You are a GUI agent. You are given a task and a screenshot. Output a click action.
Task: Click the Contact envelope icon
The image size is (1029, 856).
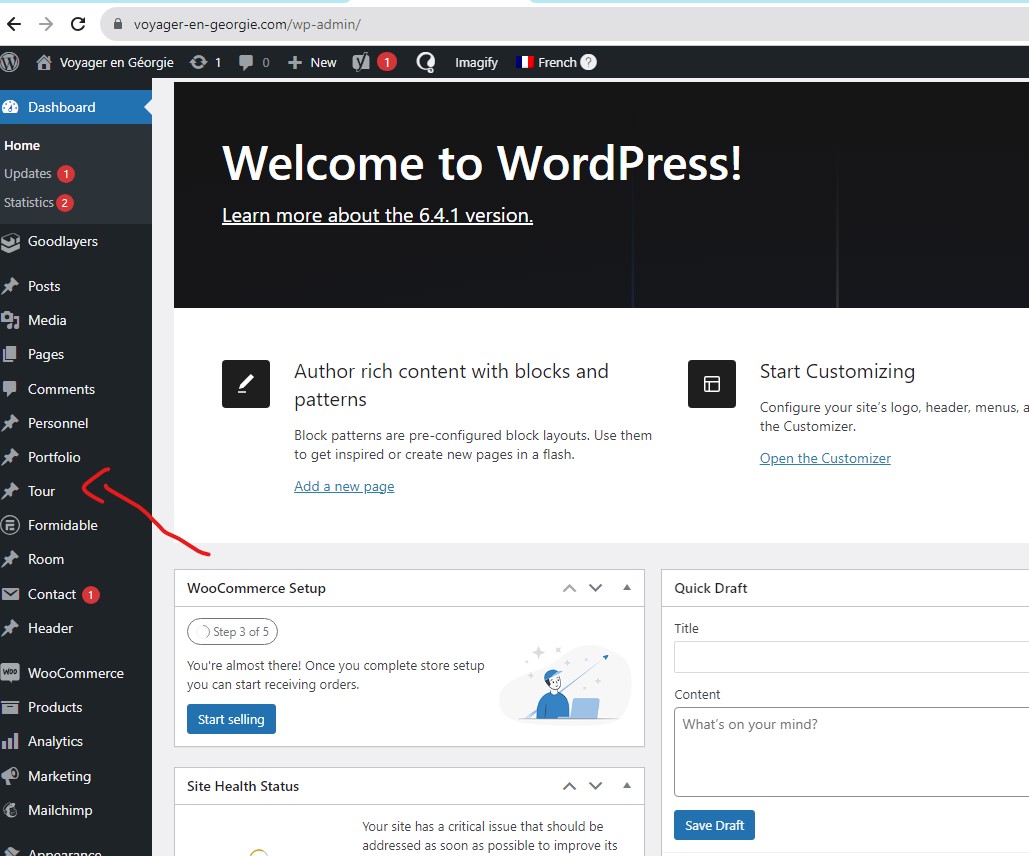tap(10, 594)
